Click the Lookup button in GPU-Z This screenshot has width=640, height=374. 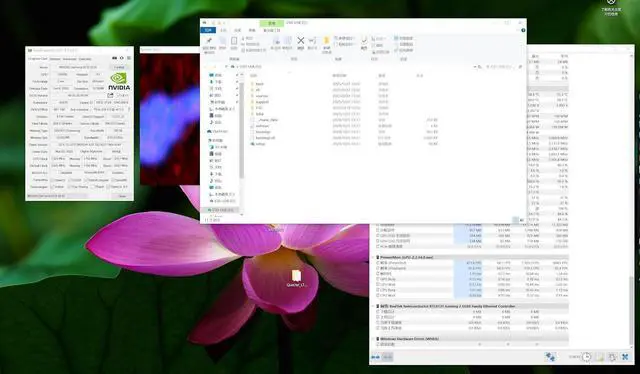[119, 67]
